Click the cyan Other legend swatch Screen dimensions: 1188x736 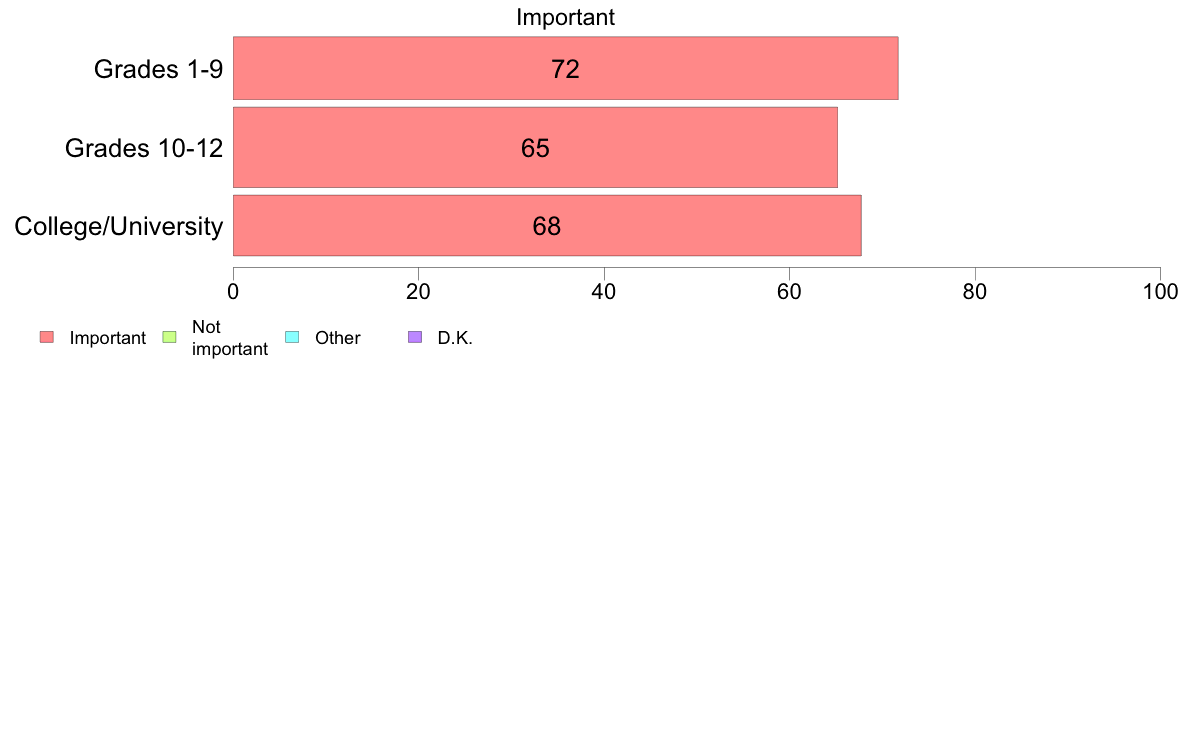coord(292,337)
